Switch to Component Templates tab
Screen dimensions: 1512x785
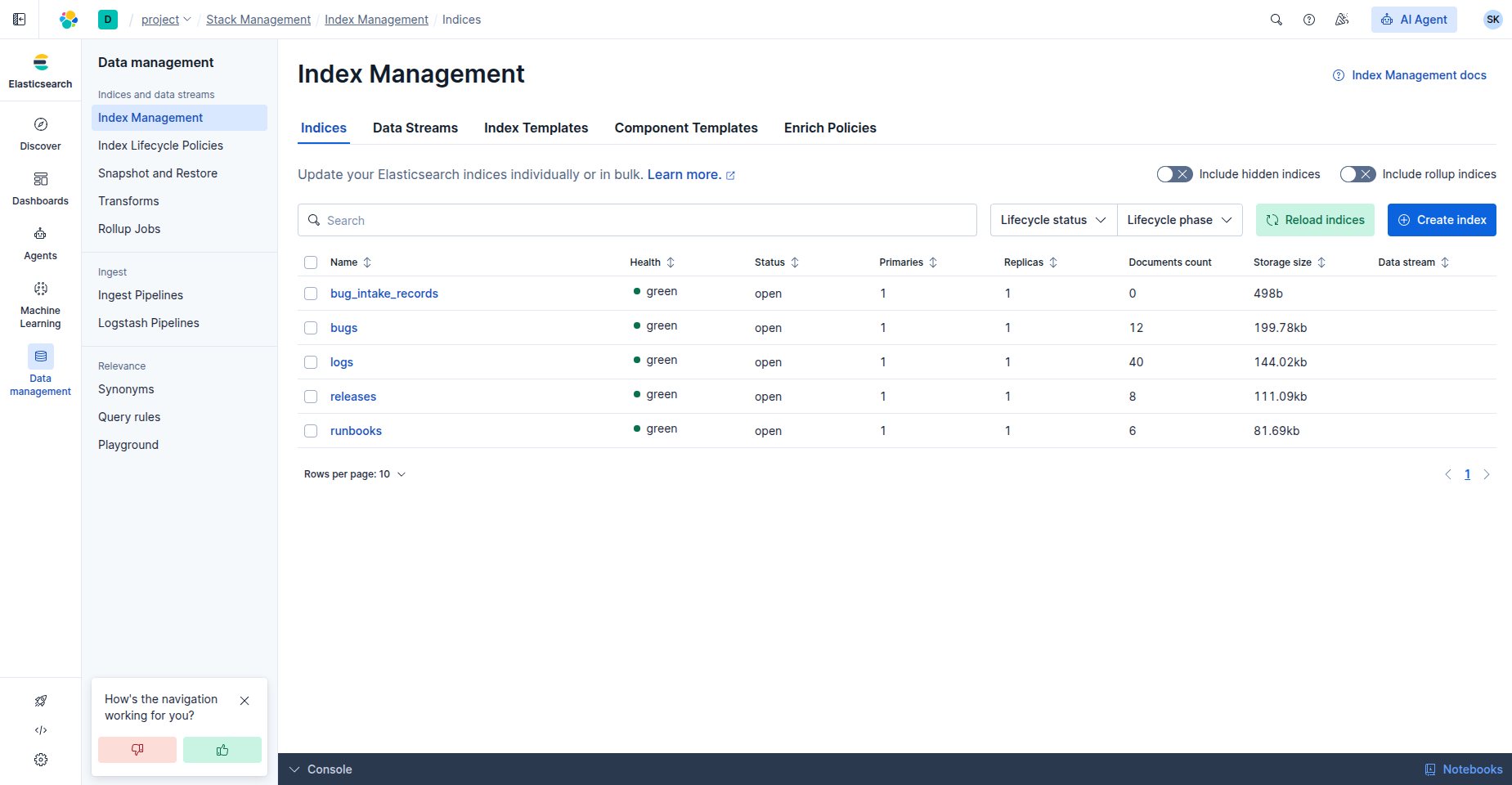686,128
